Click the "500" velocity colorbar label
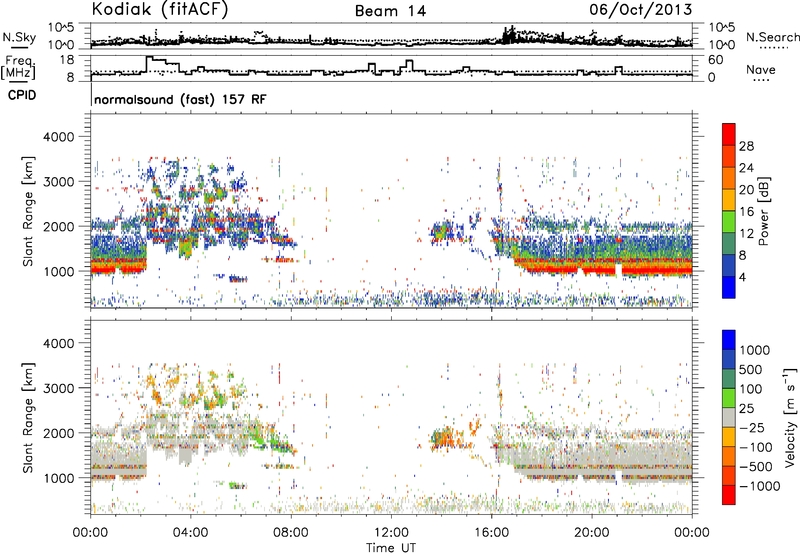800x554 pixels. pos(751,370)
